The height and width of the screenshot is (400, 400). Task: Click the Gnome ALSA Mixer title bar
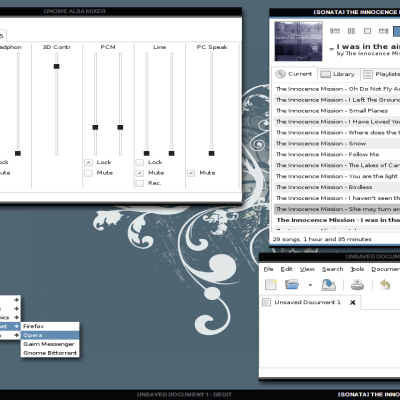coord(121,11)
